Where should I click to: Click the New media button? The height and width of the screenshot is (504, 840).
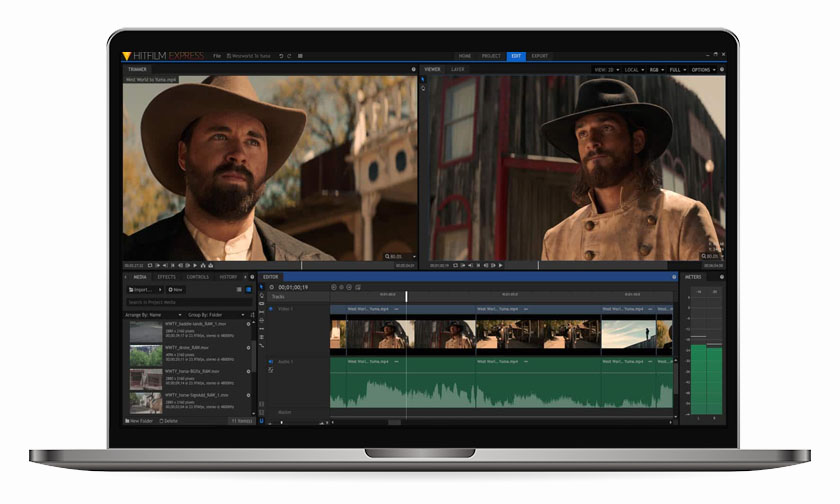coord(176,290)
